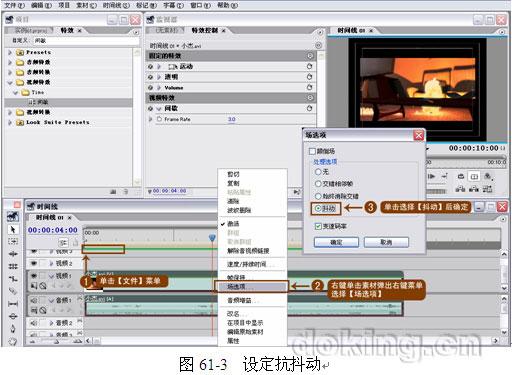Image resolution: width=512 pixels, height=375 pixels.
Task: Collapse the 固定的特效 section using its round button
Action: pos(310,56)
